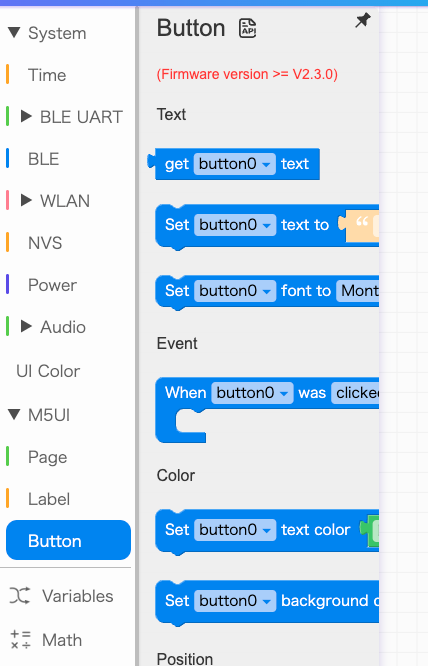This screenshot has width=428, height=666.
Task: Open button0 dropdown in Set font block
Action: click(235, 291)
